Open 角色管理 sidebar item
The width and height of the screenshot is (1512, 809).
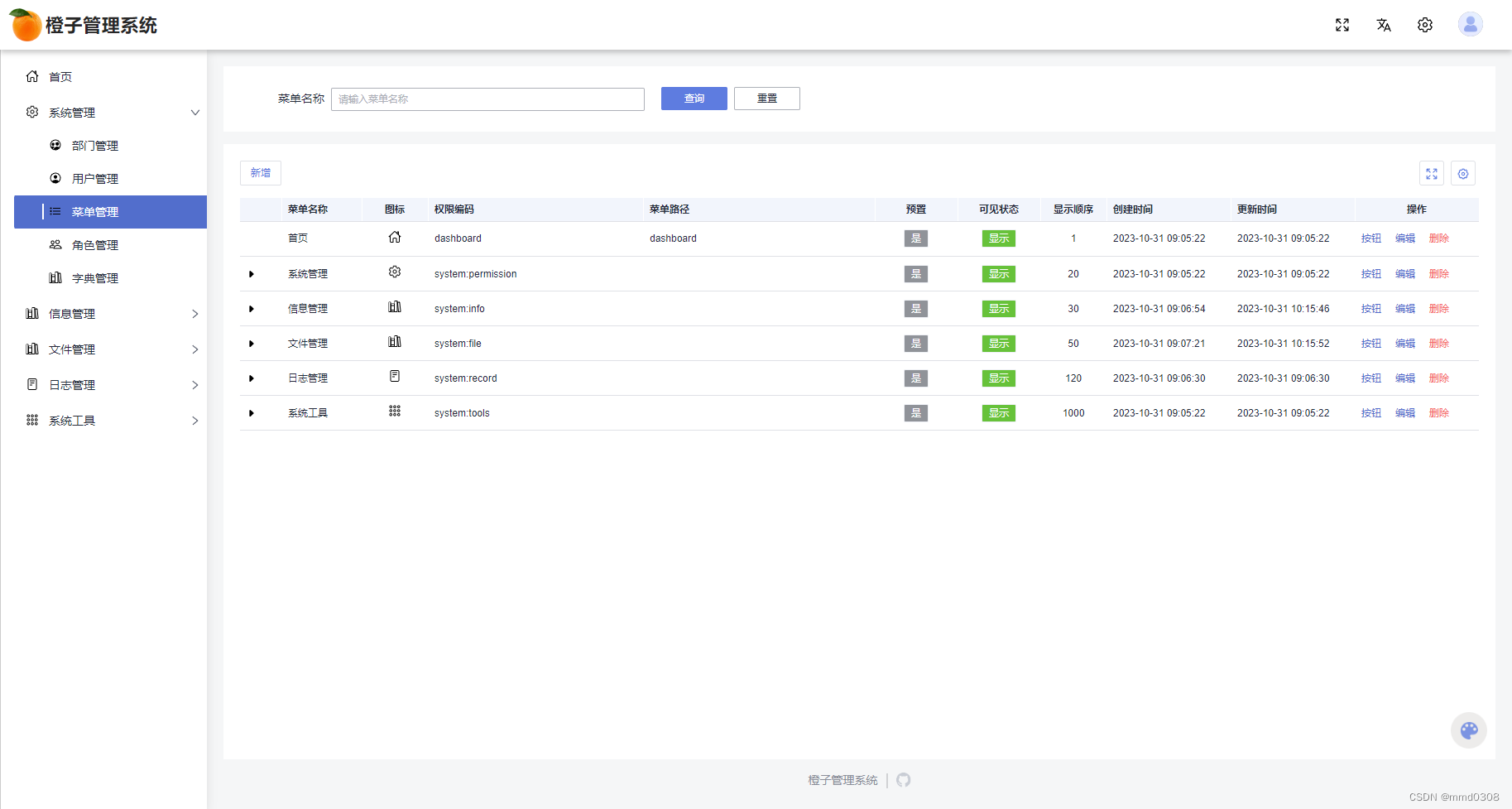pos(110,245)
